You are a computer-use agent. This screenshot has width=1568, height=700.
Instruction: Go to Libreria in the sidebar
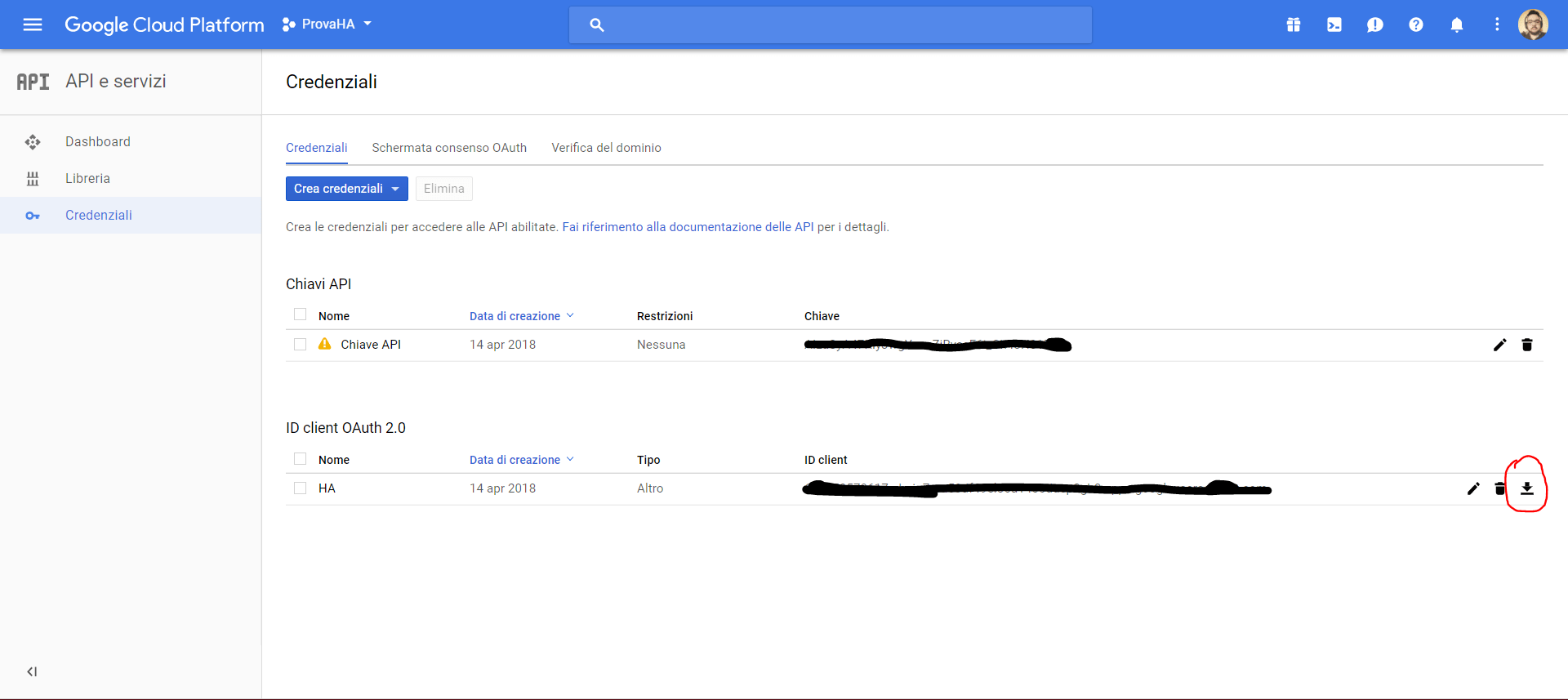coord(87,178)
